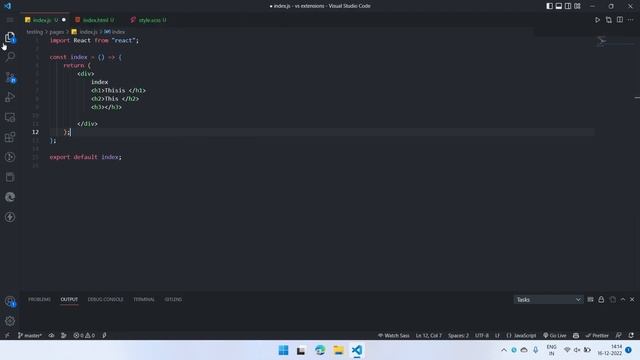
Task: Open the log output file icon
Action: 613,300
